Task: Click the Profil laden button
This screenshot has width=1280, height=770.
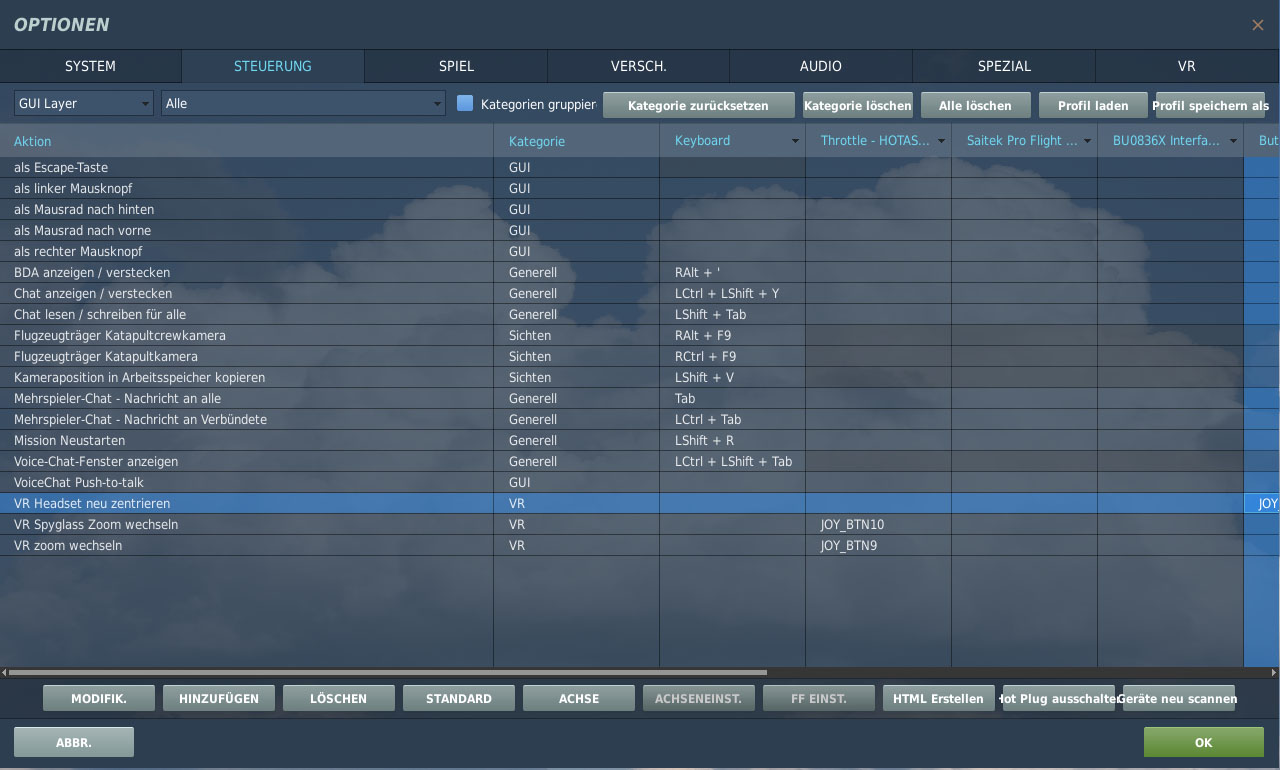Action: pyautogui.click(x=1093, y=105)
